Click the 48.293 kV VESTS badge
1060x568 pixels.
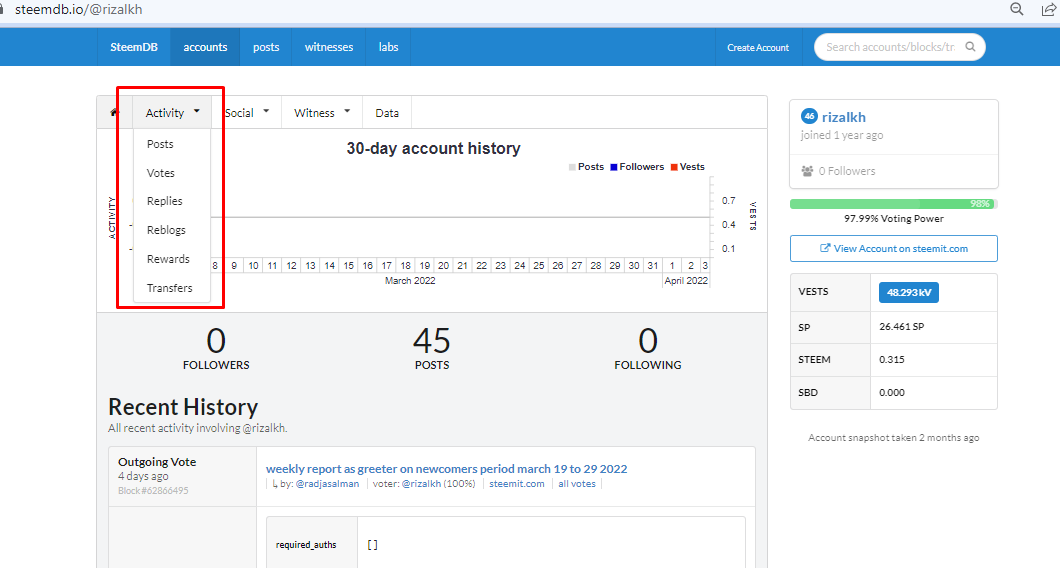click(x=909, y=292)
